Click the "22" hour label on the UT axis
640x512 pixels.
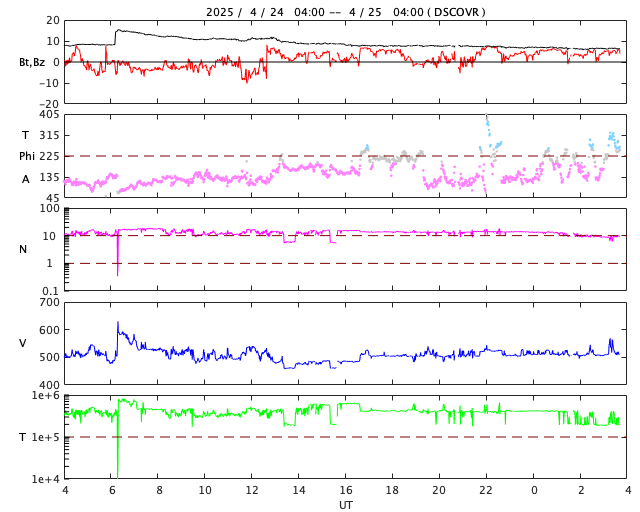[486, 490]
